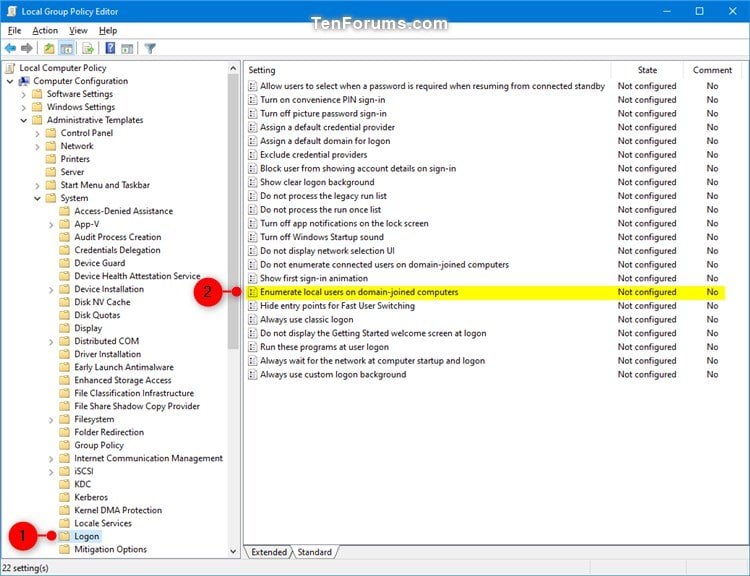Click the Forward arrow toolbar icon
750x576 pixels.
click(27, 48)
